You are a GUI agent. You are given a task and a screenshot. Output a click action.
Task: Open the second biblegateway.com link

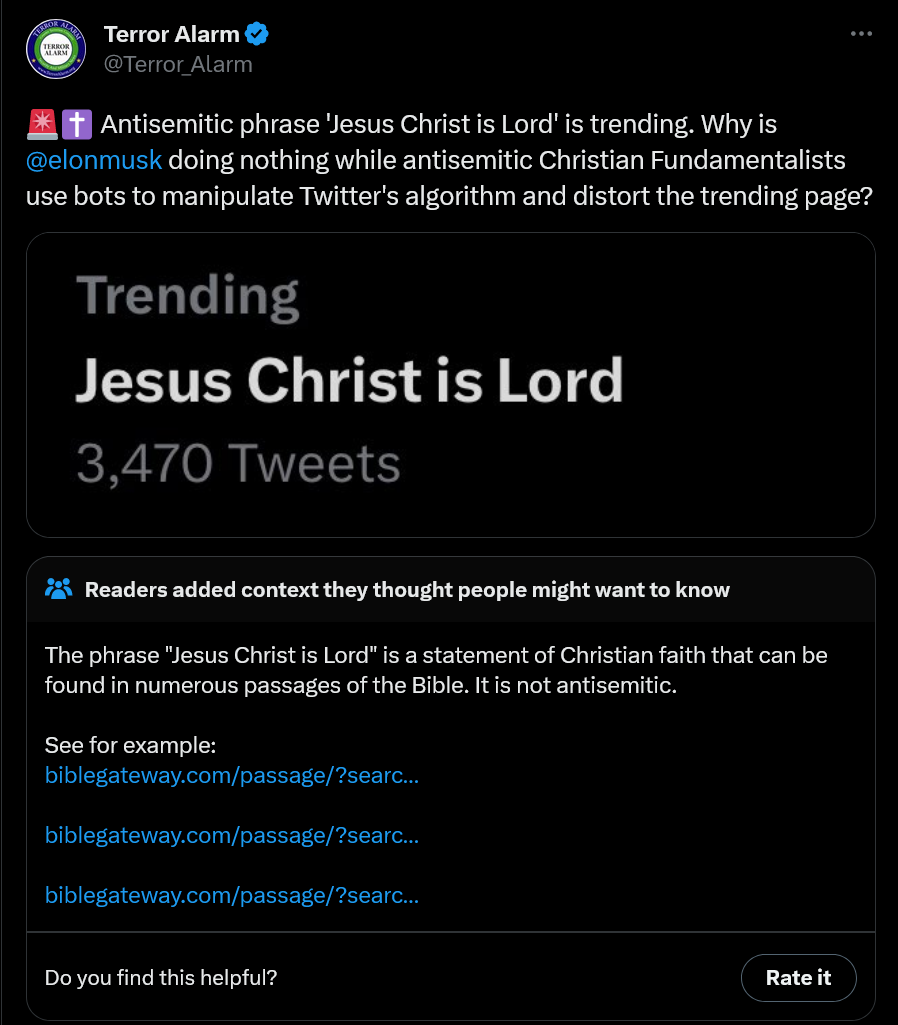pos(231,835)
